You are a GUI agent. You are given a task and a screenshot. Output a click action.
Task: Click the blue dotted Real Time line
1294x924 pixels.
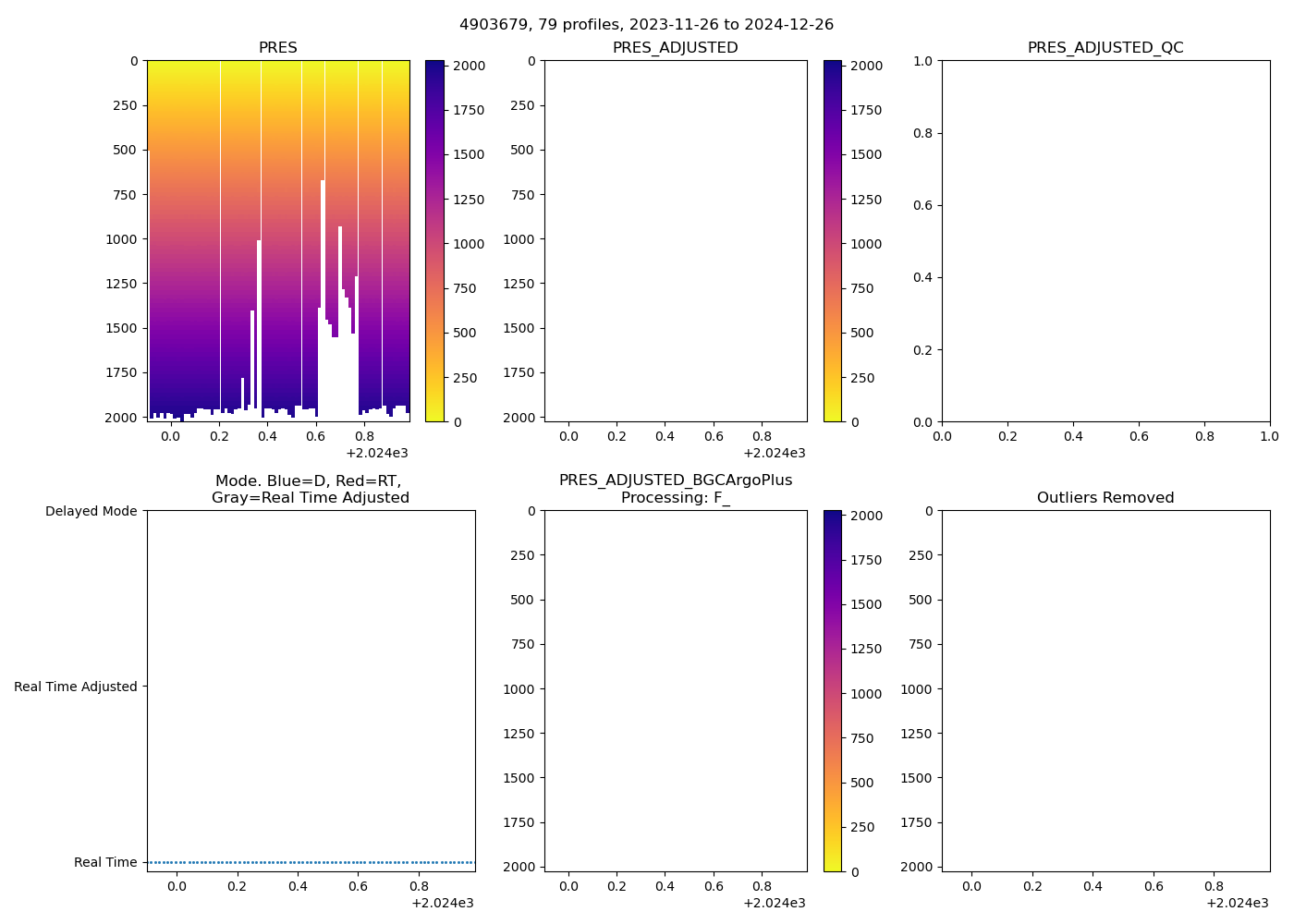click(x=311, y=862)
